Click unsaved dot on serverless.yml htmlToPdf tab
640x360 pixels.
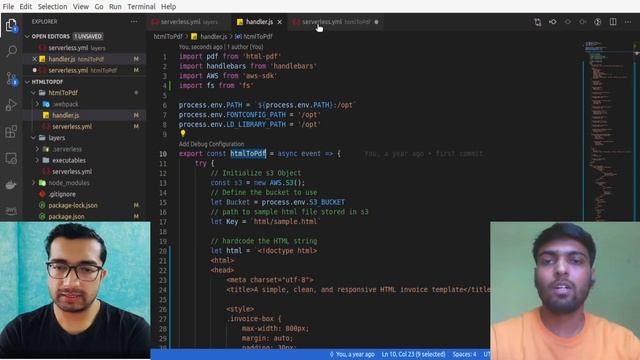coord(376,22)
